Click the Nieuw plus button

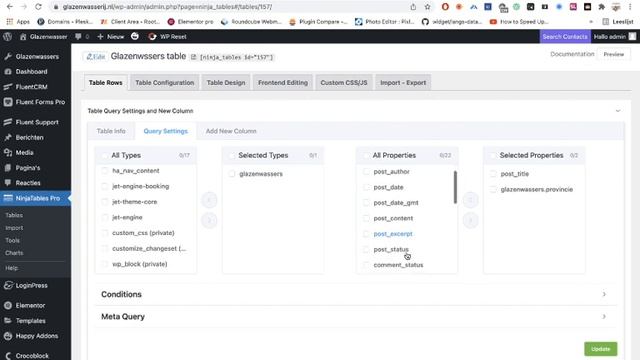click(x=111, y=36)
